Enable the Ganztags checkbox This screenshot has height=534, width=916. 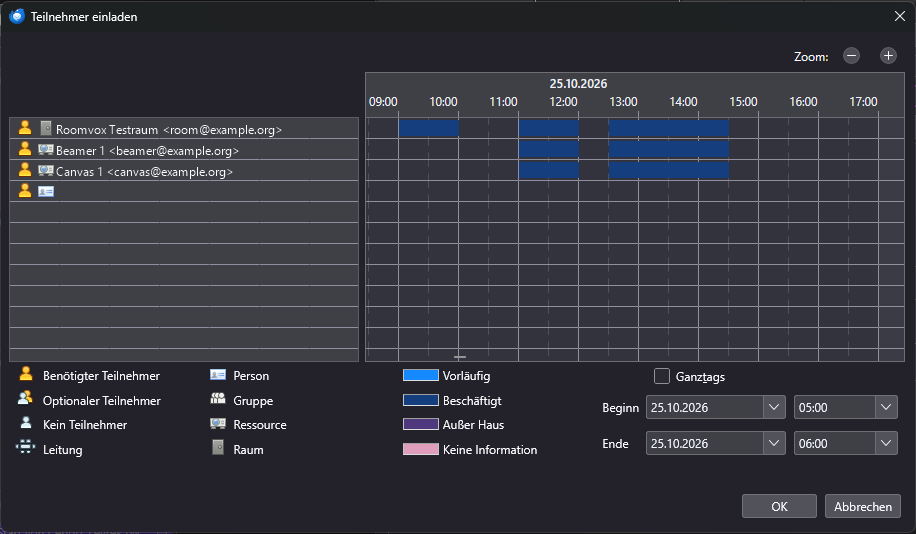(x=662, y=376)
